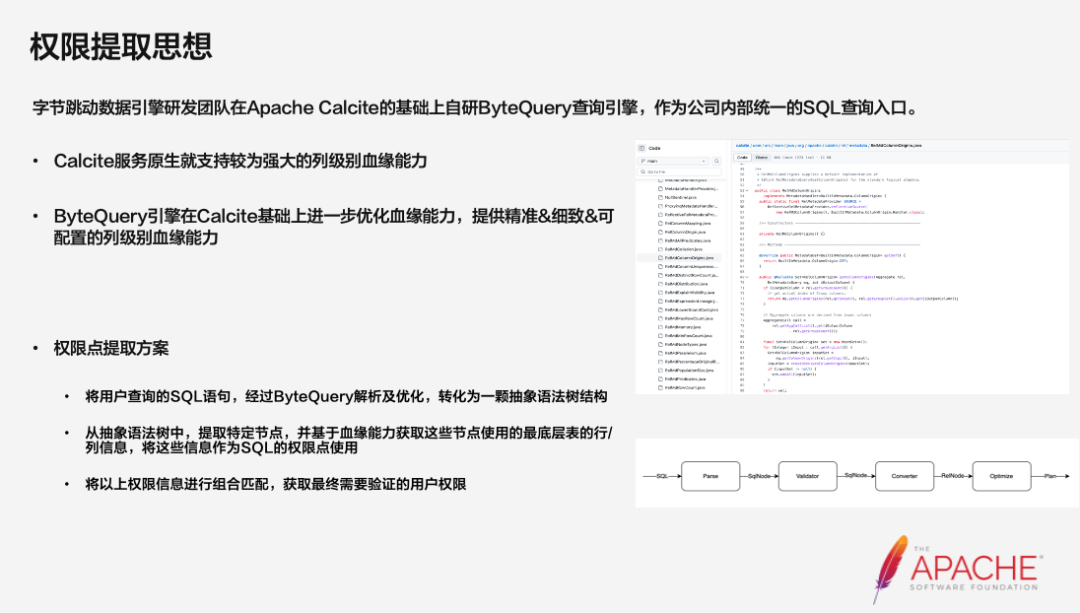Open RelMdExplainVisibility.java in file tree
1080x613 pixels.
tap(689, 293)
